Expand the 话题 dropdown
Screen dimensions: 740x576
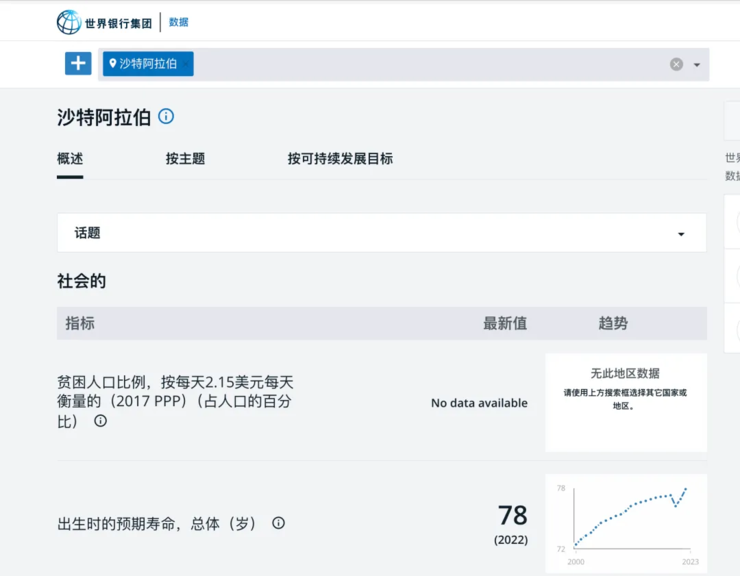pos(382,233)
